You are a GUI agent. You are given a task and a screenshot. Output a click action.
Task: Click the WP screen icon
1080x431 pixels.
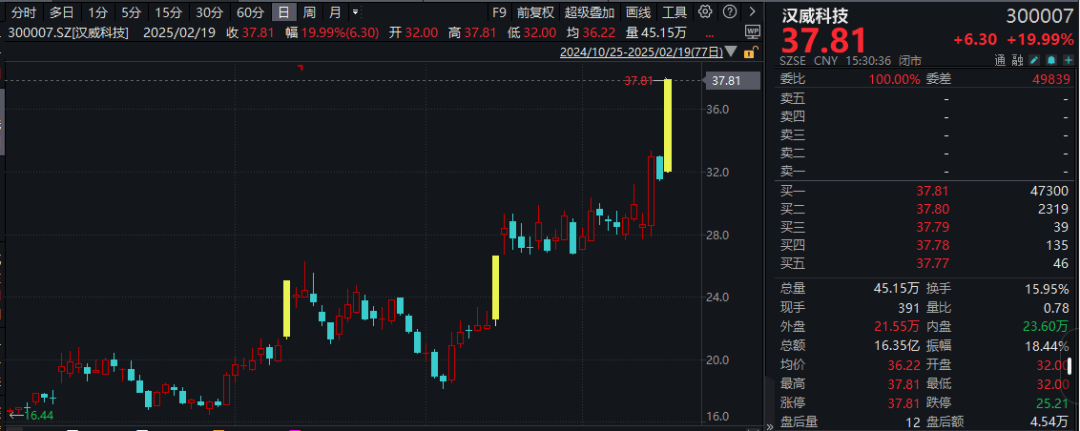click(x=752, y=31)
